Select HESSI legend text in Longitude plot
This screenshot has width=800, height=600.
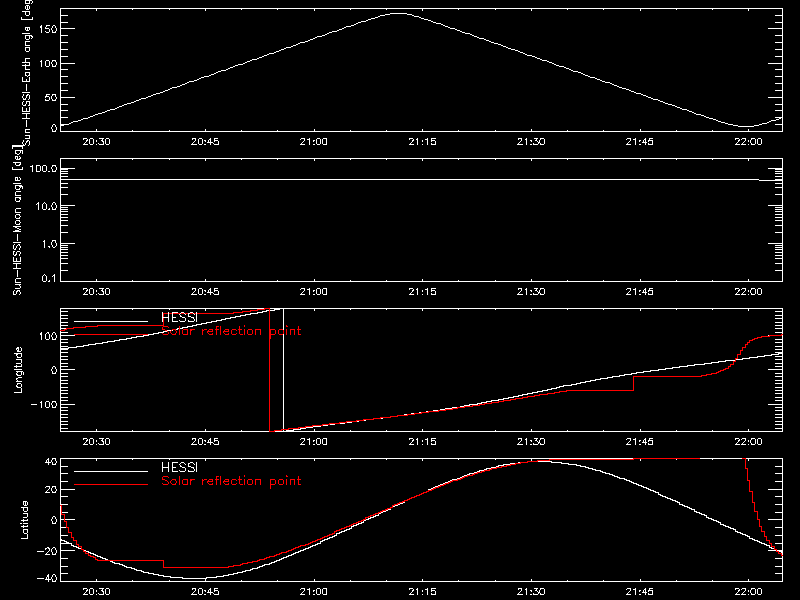coord(179,317)
